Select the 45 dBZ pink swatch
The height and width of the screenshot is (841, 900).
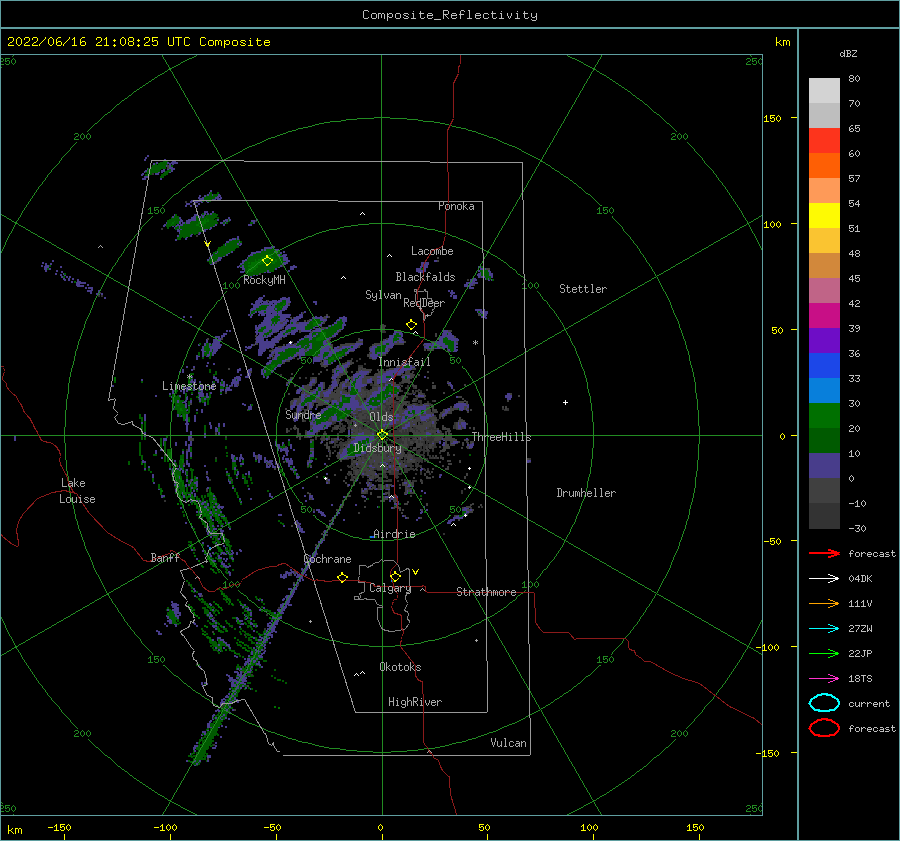point(824,290)
